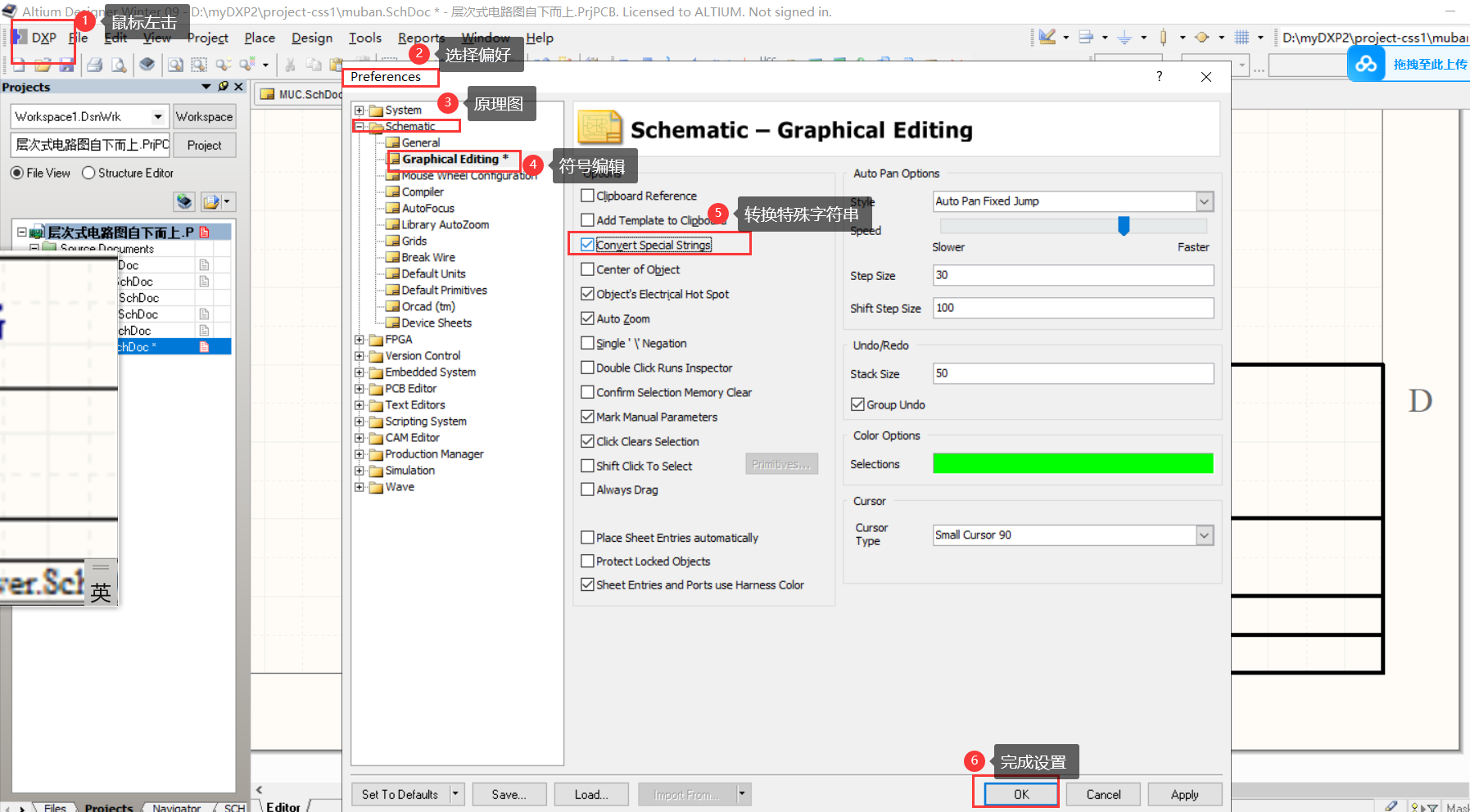Screen dimensions: 1470x812
Task: Click the Graphical Editing page icon in tree
Action: point(394,159)
